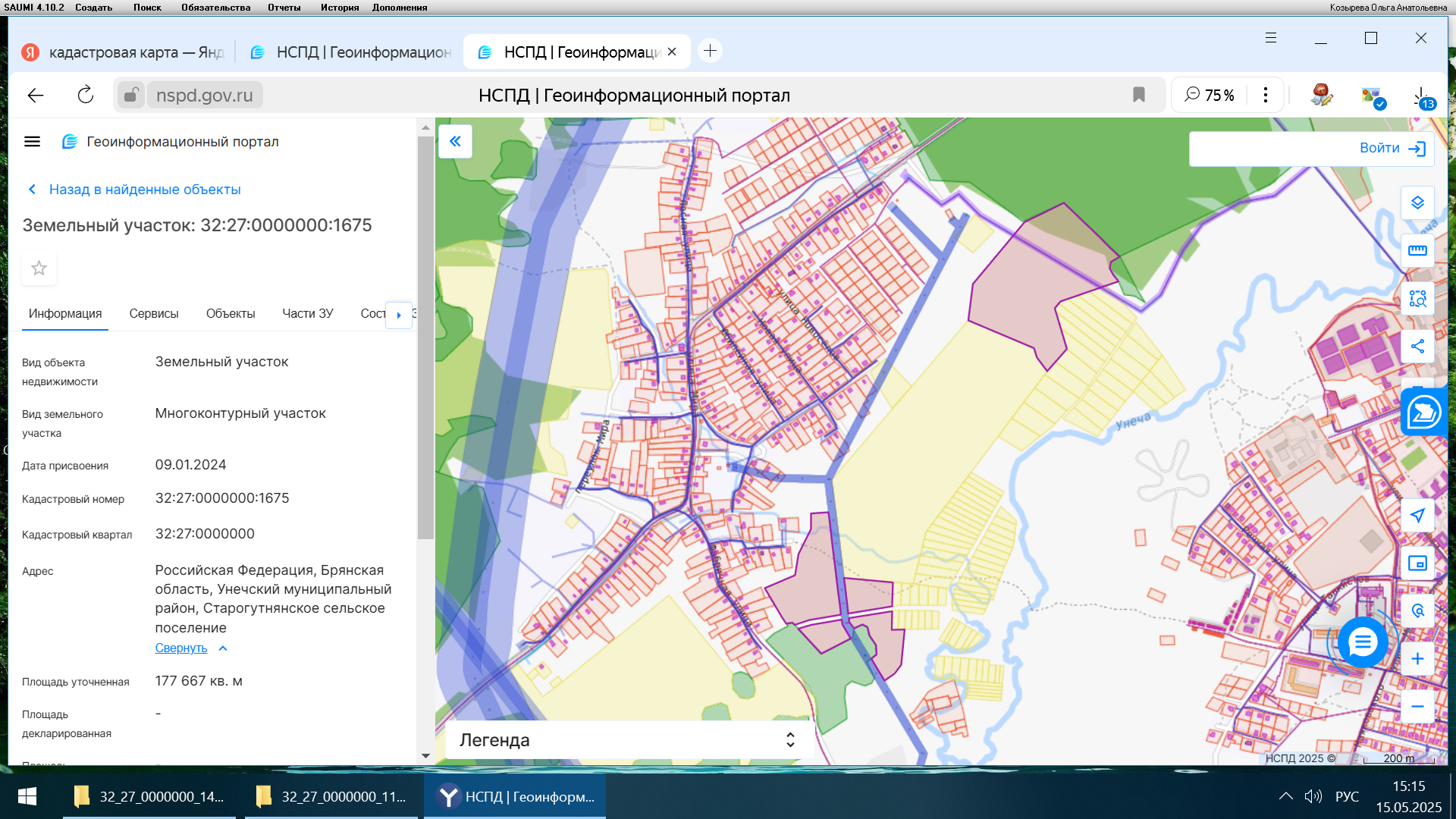Click the geolocation arrow button
Screen dimensions: 1456x819
pyautogui.click(x=1417, y=516)
